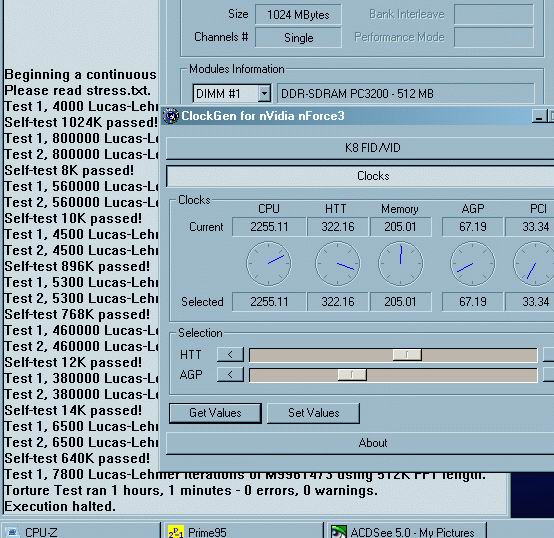
Task: Click the Bank Interleave field in CPU-Z
Action: pos(493,14)
